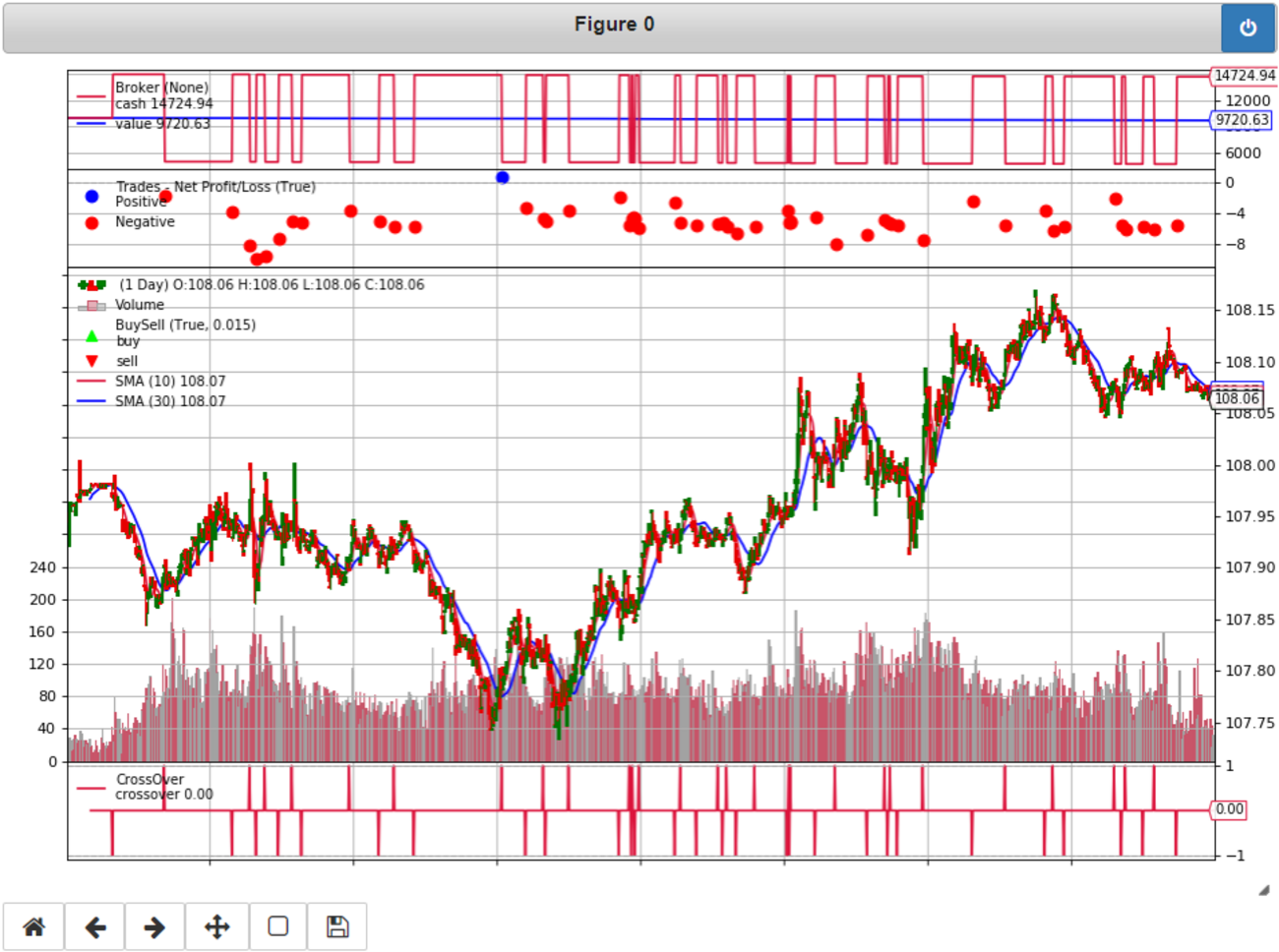Click the 107.75 price axis label
Image resolution: width=1279 pixels, height=952 pixels.
coord(1249,723)
